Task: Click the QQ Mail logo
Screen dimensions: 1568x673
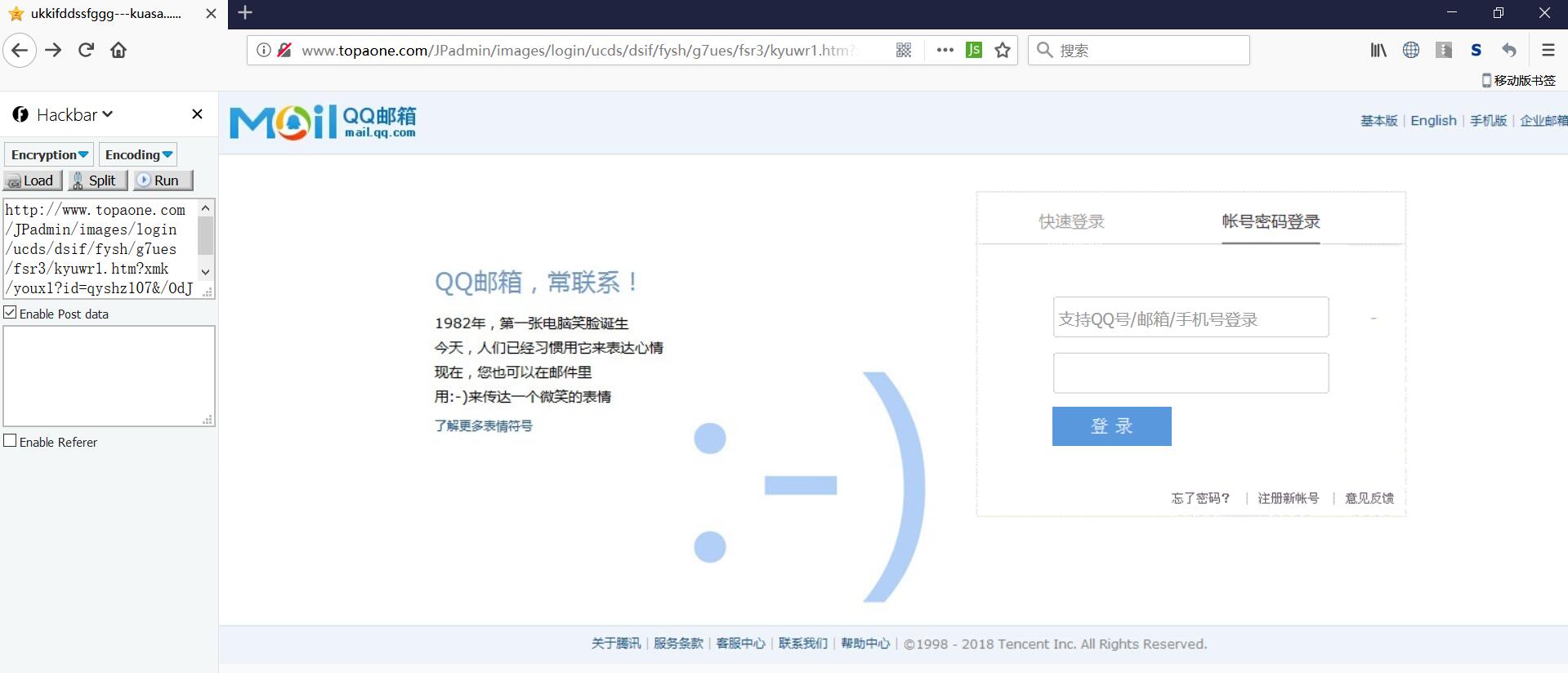Action: [323, 122]
